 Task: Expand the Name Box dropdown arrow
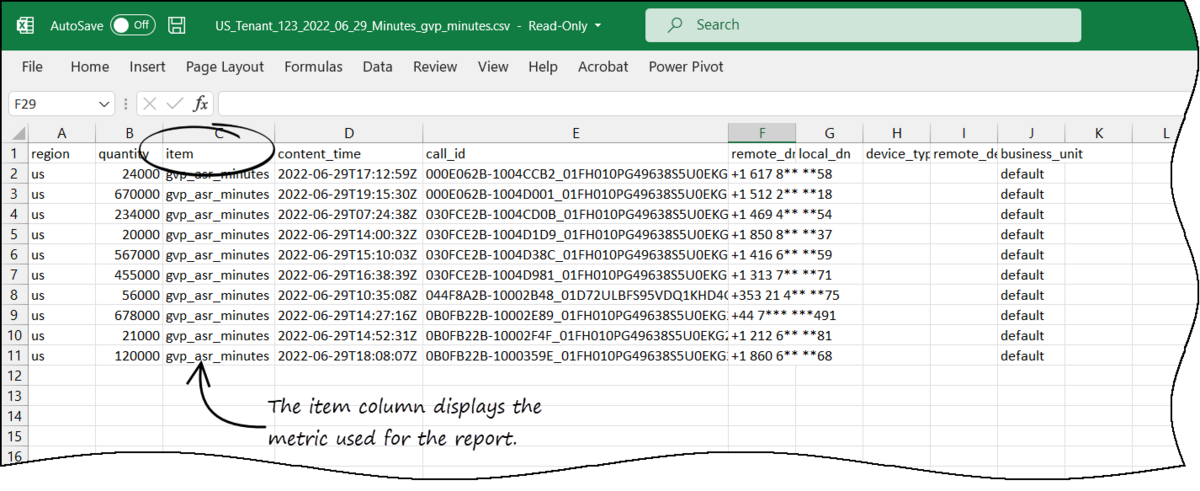[105, 103]
